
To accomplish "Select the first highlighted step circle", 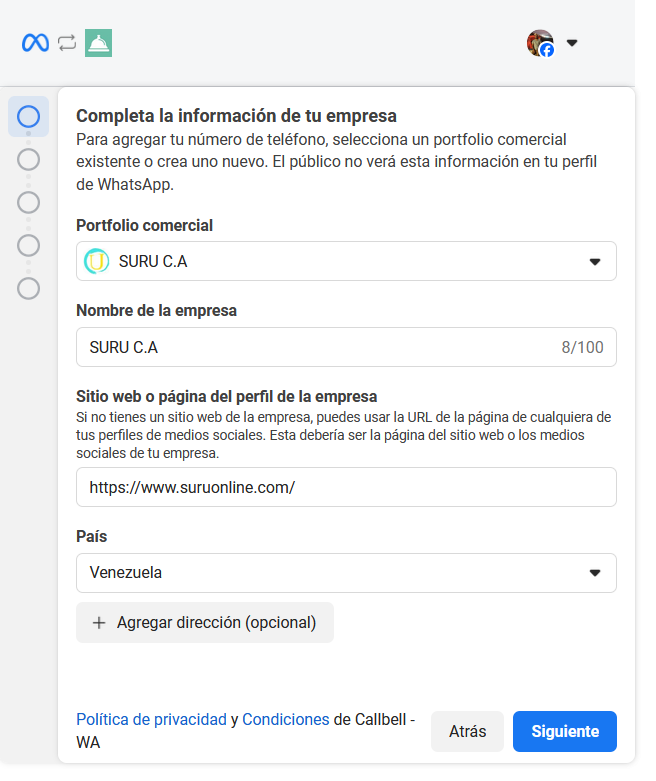I will (29, 116).
